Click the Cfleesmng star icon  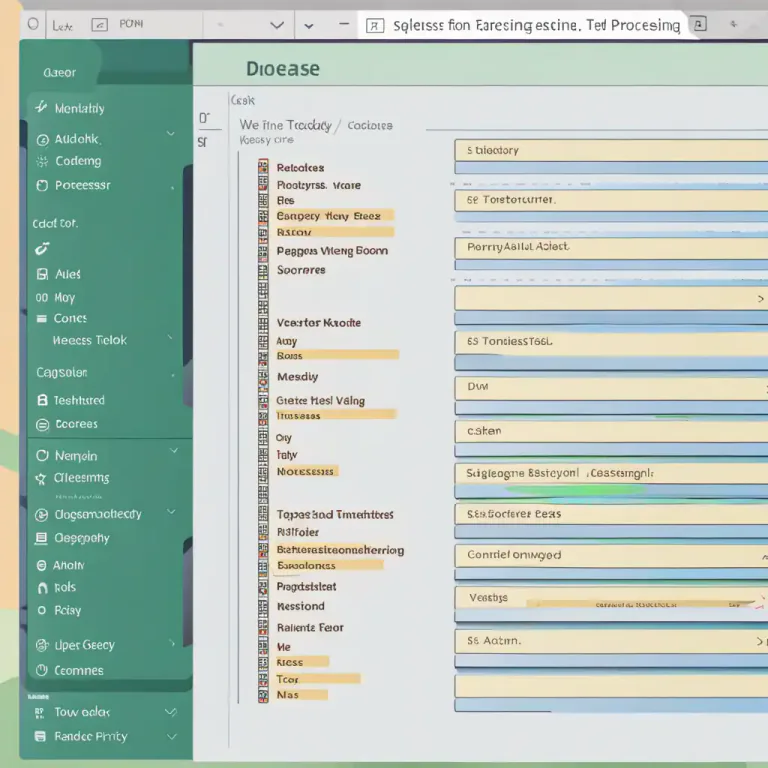41,479
